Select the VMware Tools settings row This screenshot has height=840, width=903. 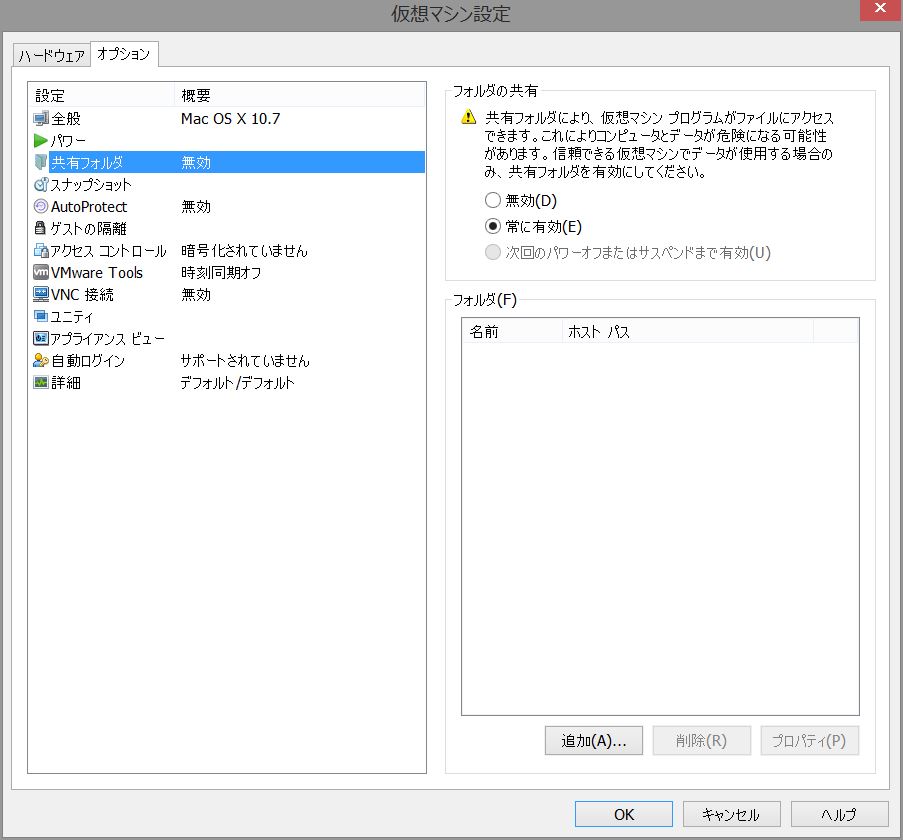pos(227,272)
